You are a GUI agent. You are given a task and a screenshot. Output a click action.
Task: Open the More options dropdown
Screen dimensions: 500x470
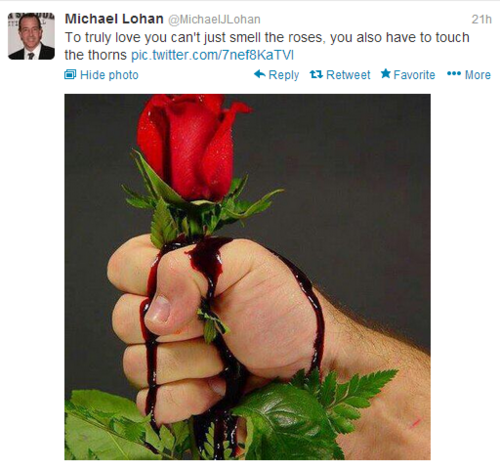[469, 74]
